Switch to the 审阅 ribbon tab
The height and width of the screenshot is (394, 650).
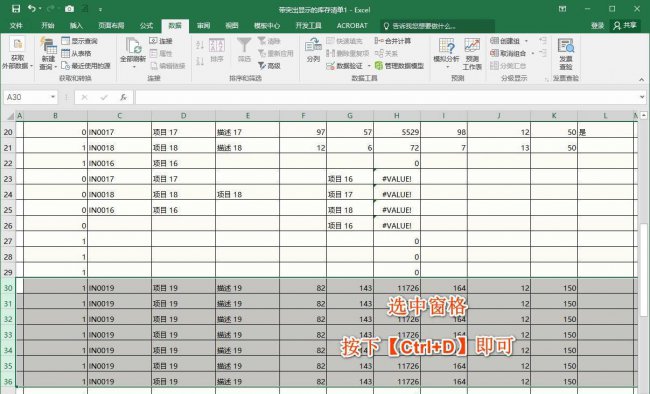[x=203, y=26]
